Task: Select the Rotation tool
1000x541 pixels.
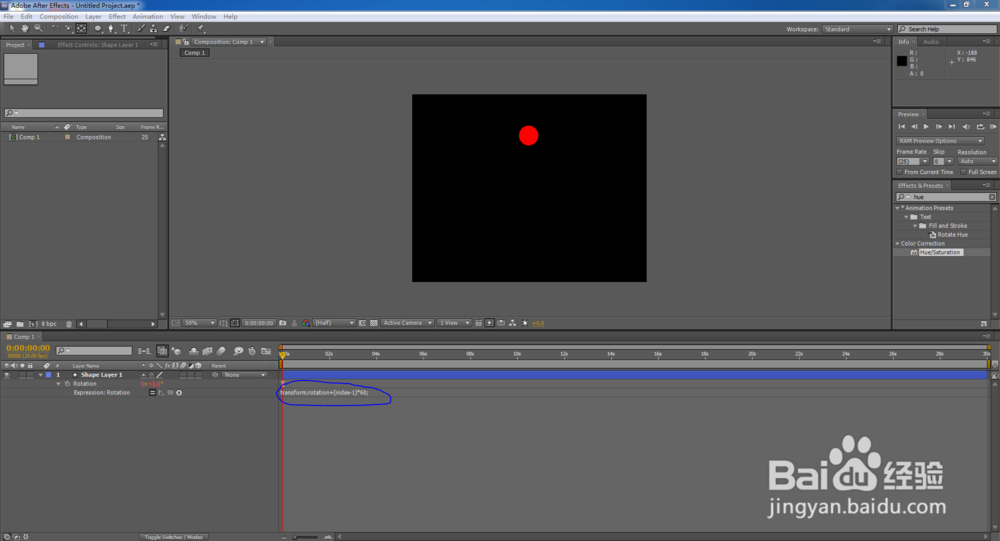Action: coord(55,29)
